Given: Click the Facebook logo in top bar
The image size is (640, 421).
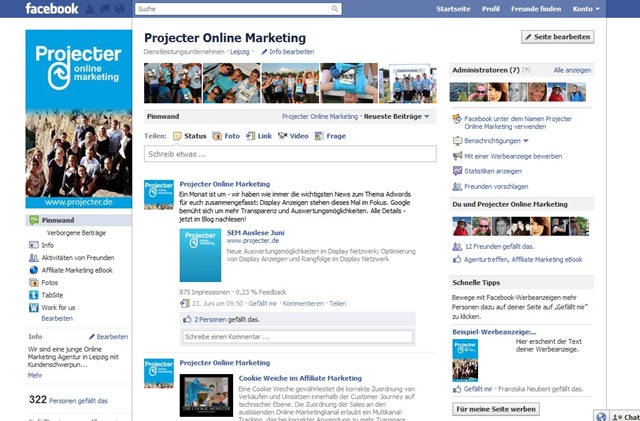Looking at the screenshot, I should (51, 8).
